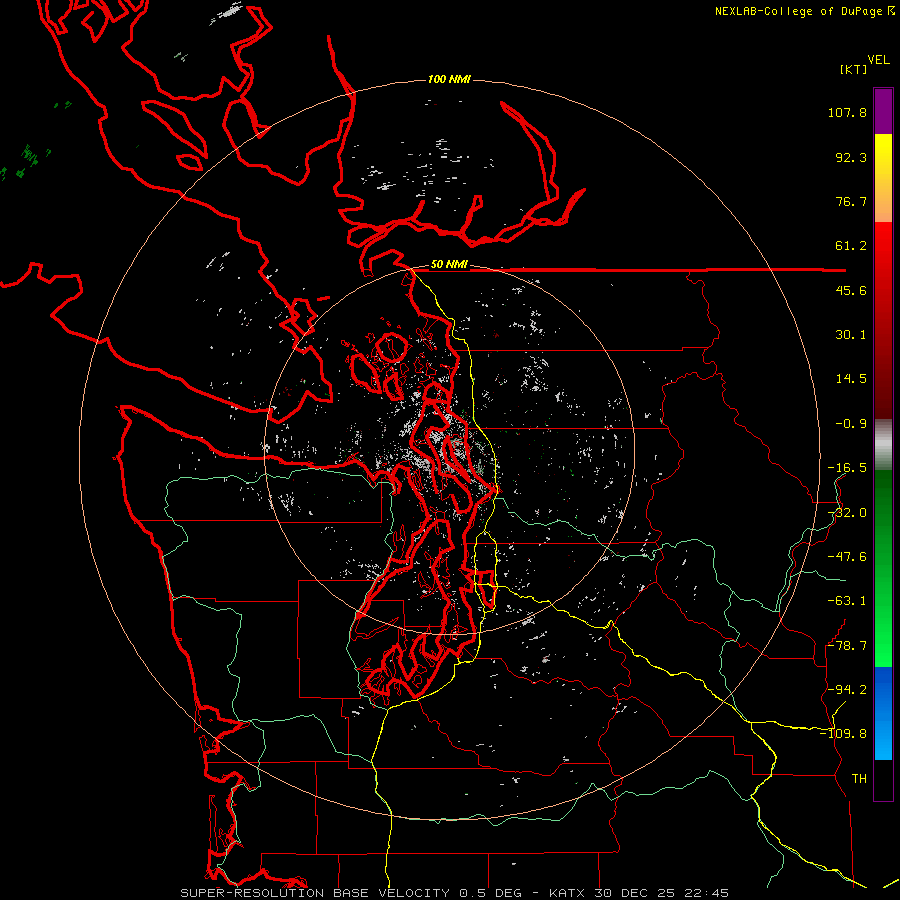Screen dimensions: 900x900
Task: Select the 92.3 velocity scale value
Action: click(851, 157)
